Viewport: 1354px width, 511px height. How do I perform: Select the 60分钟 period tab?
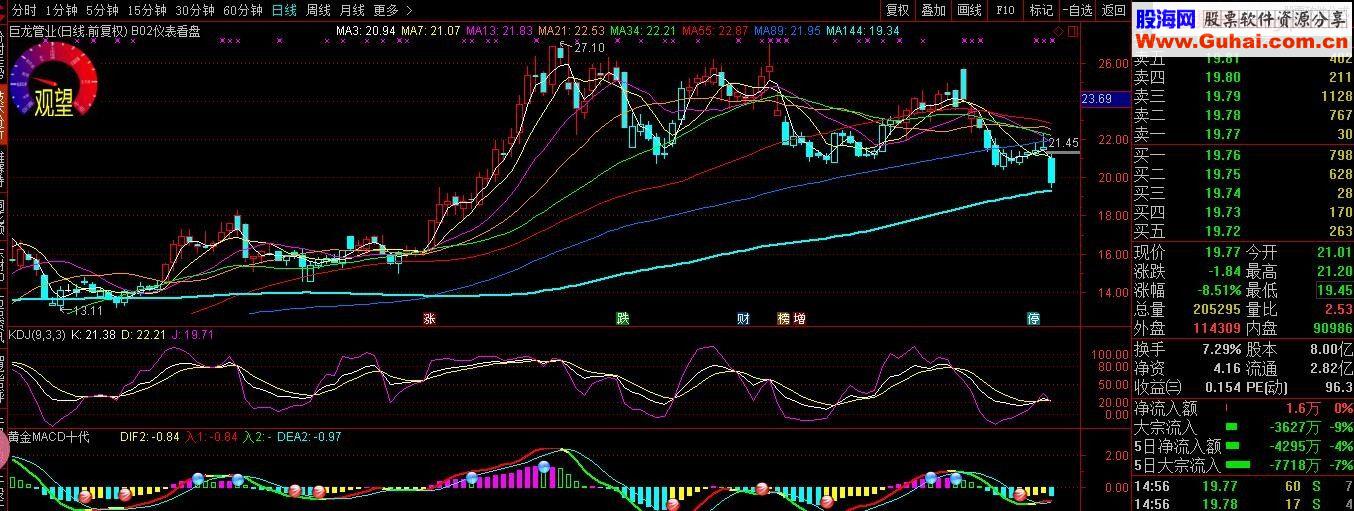tap(242, 10)
